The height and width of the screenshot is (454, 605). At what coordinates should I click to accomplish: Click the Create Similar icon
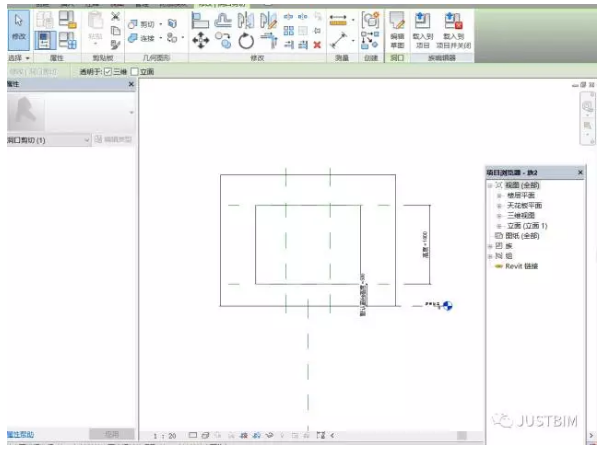(x=370, y=41)
